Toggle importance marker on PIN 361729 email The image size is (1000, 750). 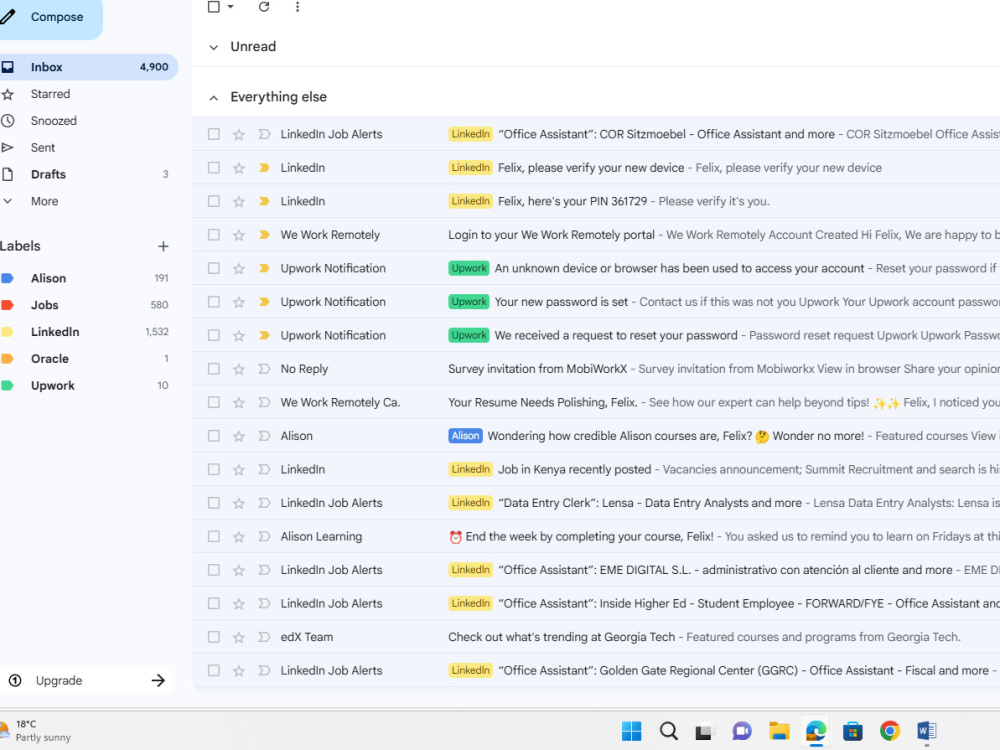(264, 201)
